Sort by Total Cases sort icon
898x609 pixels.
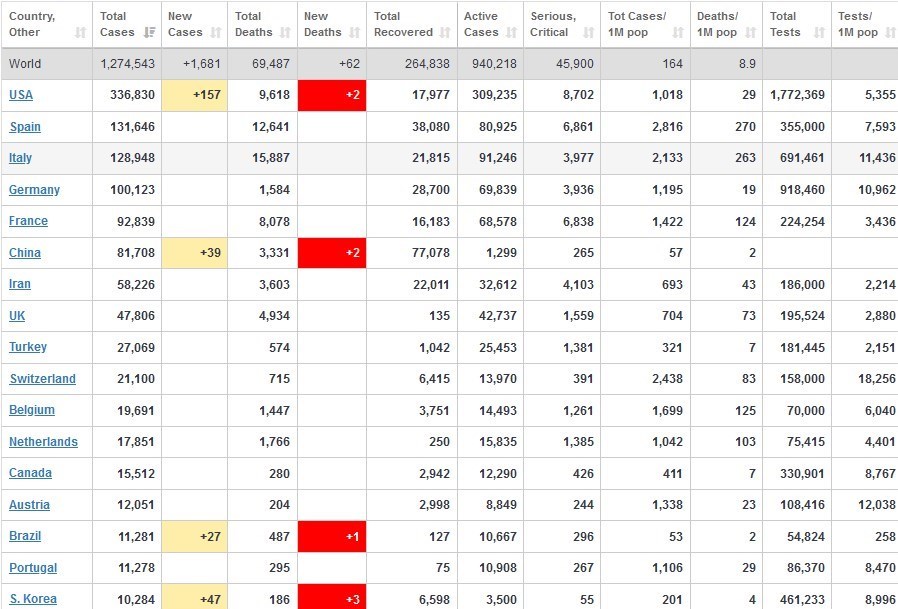[149, 33]
